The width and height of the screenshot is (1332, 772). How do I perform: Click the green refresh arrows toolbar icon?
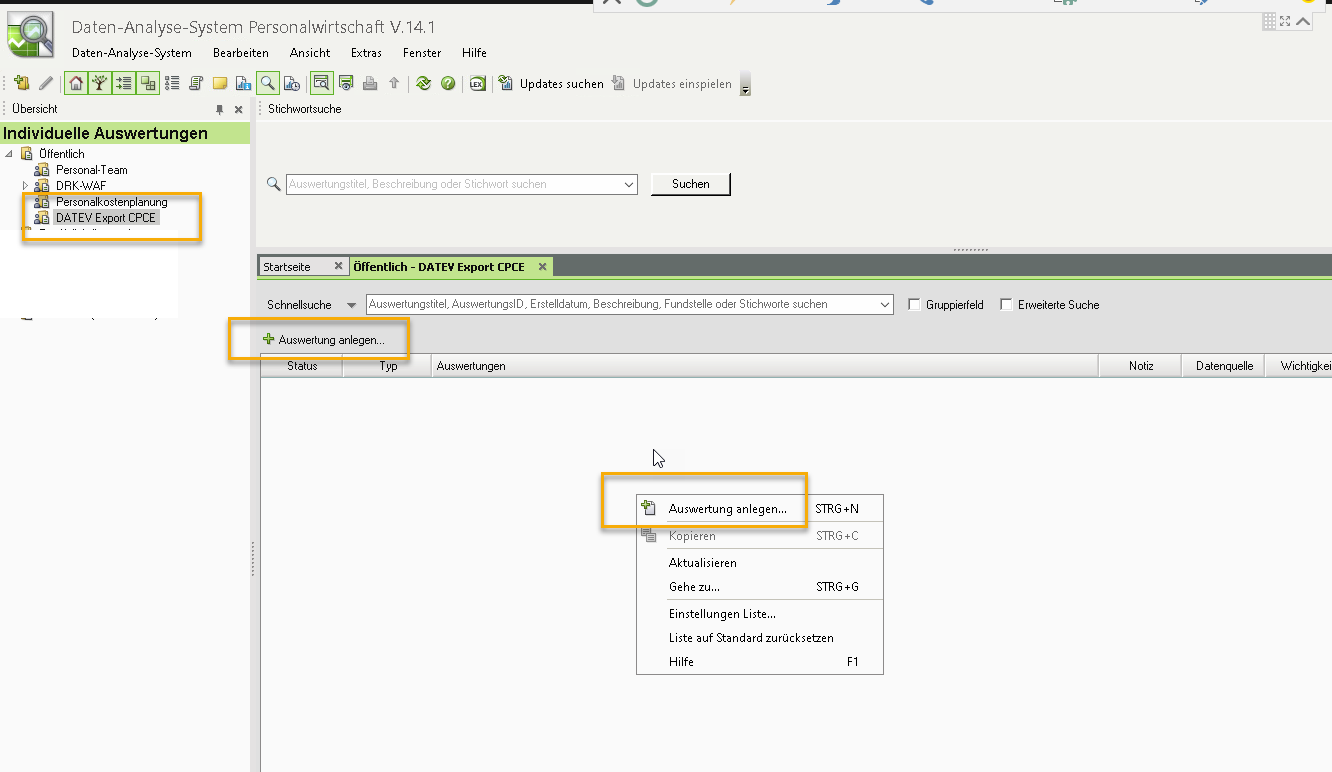(424, 84)
